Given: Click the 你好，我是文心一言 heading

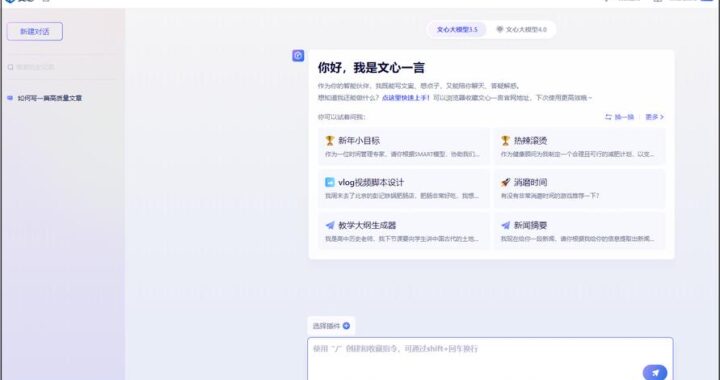Looking at the screenshot, I should (371, 68).
